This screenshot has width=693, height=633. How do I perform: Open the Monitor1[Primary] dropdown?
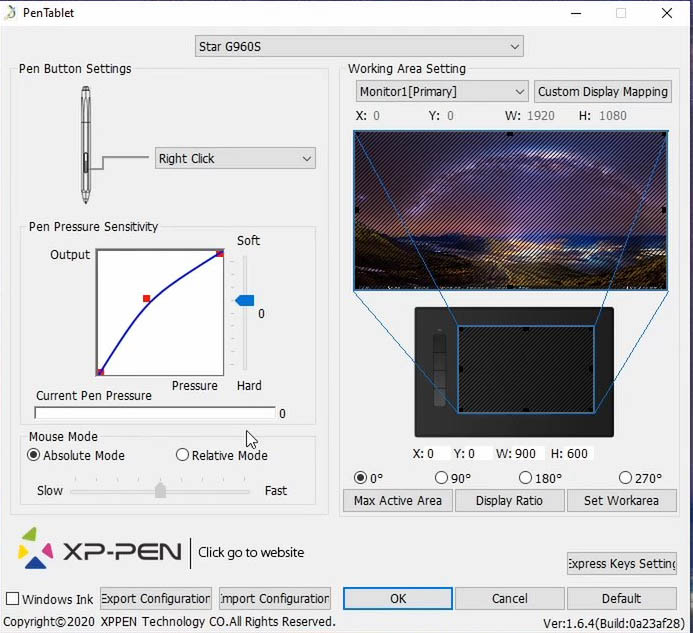pos(442,92)
